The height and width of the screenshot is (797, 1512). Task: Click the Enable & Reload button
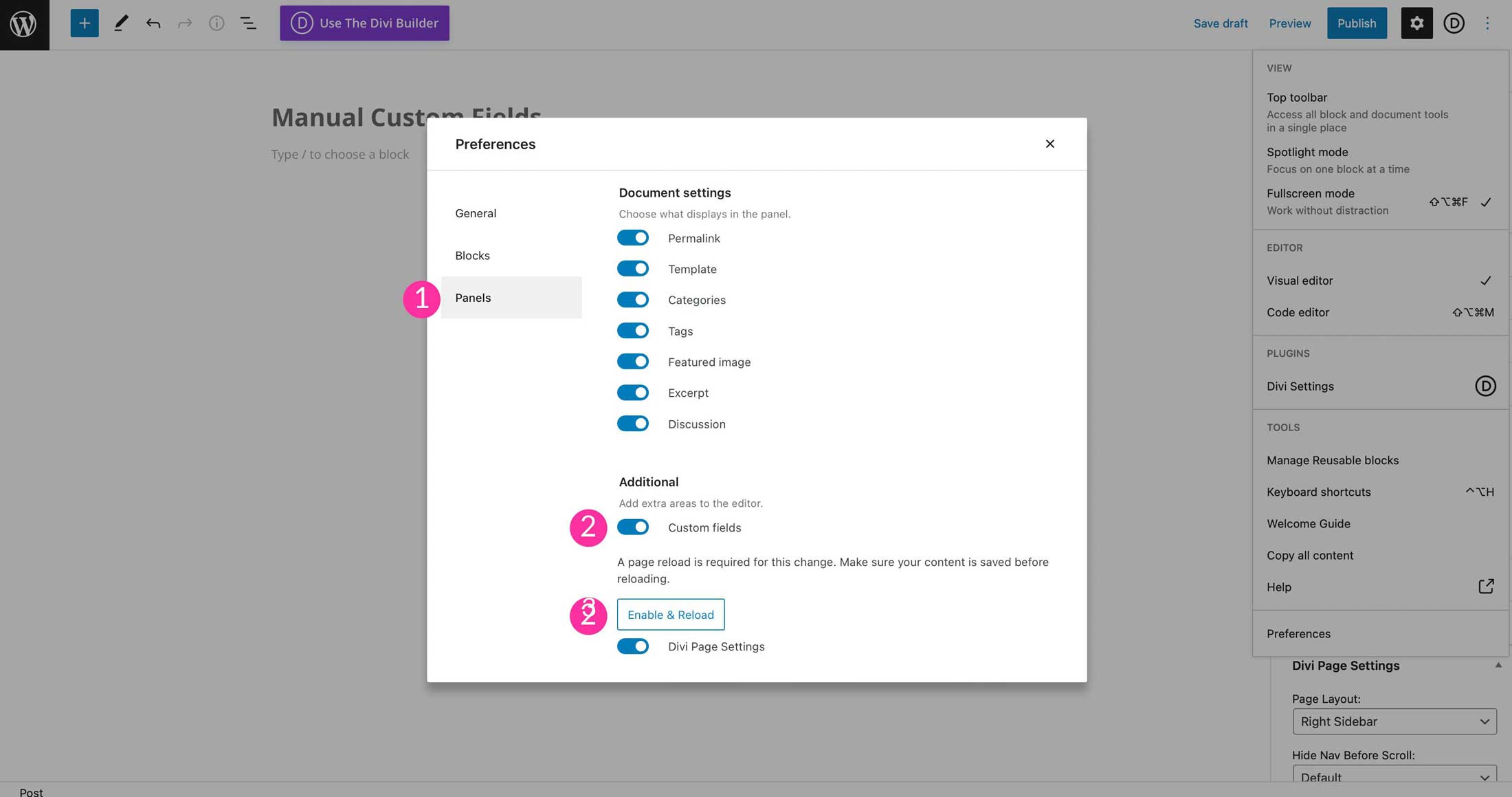click(x=670, y=614)
